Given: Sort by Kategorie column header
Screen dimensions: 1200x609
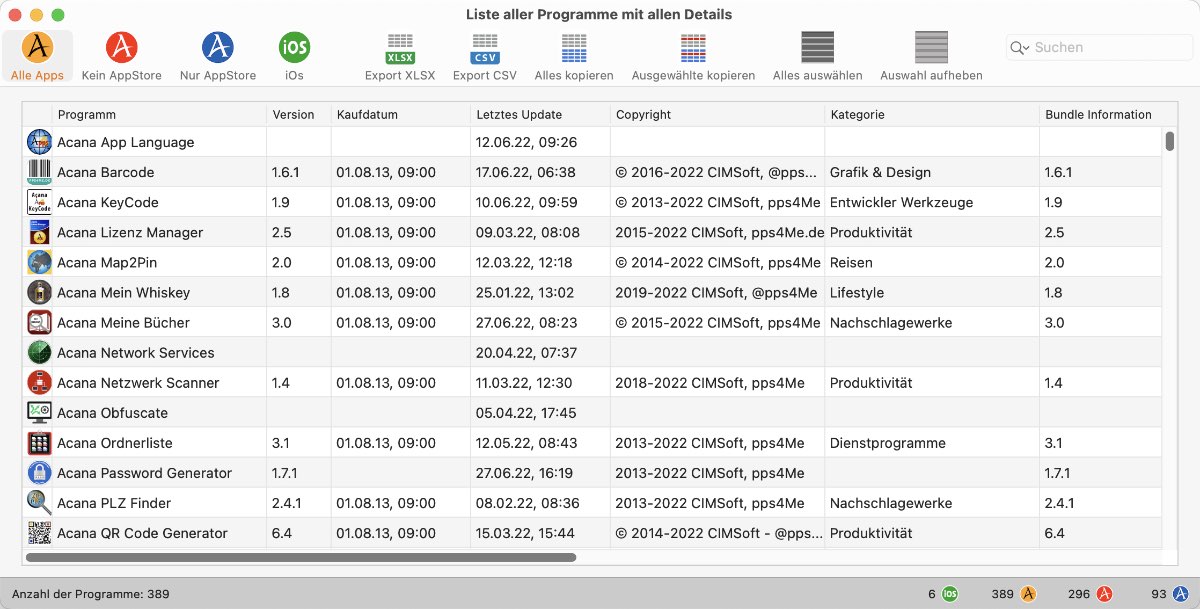Looking at the screenshot, I should pyautogui.click(x=933, y=114).
